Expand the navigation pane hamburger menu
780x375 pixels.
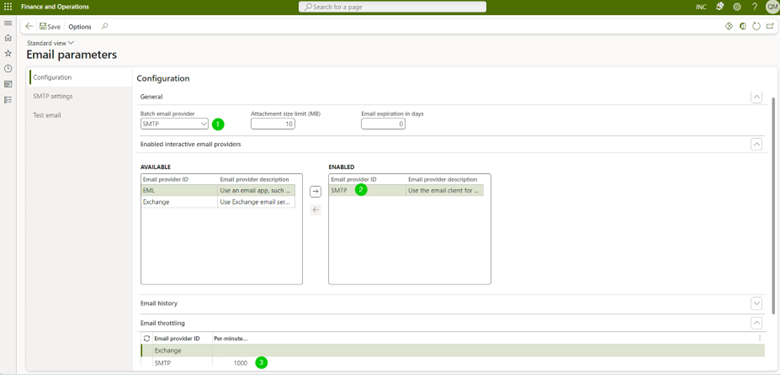pos(8,23)
